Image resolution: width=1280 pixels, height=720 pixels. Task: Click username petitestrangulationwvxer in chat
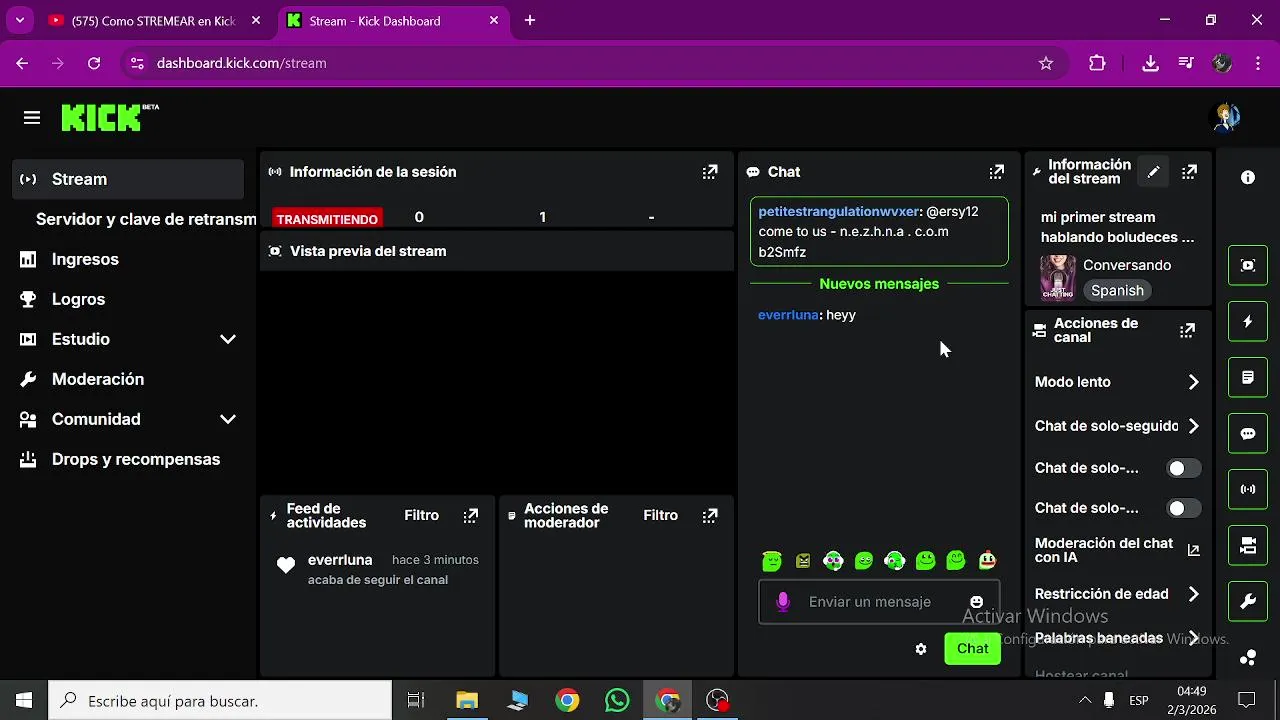coord(838,212)
